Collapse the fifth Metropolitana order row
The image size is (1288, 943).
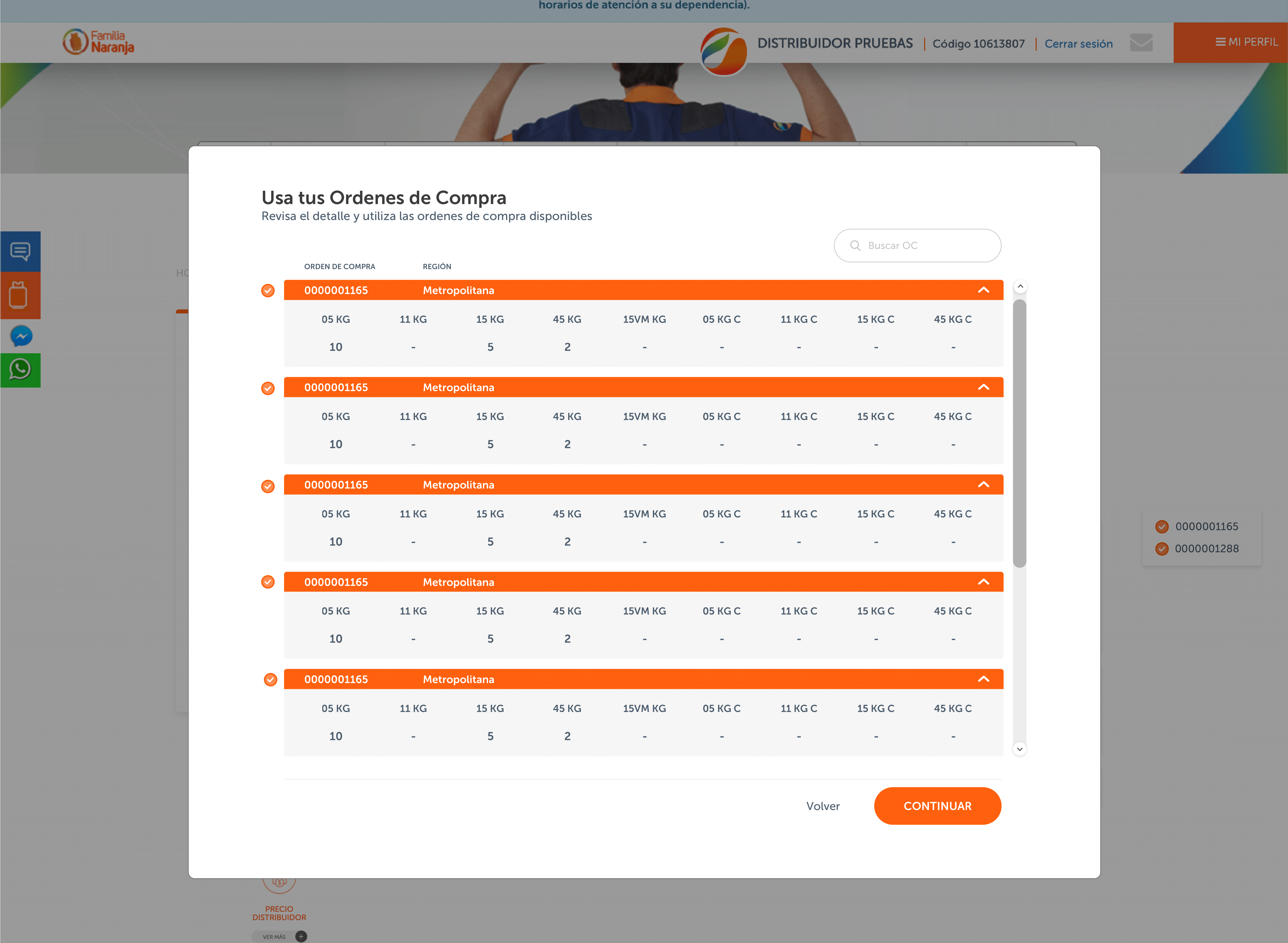coord(983,679)
